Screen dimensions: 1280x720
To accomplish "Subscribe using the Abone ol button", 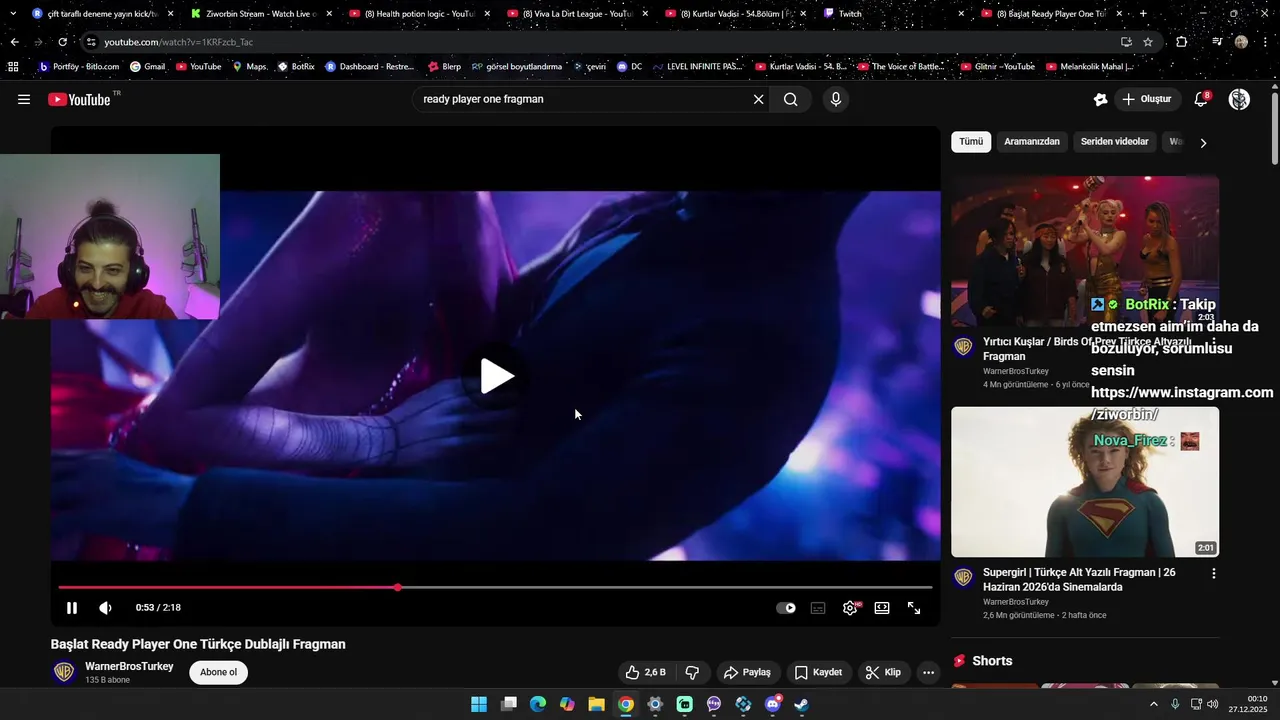I will tap(218, 672).
